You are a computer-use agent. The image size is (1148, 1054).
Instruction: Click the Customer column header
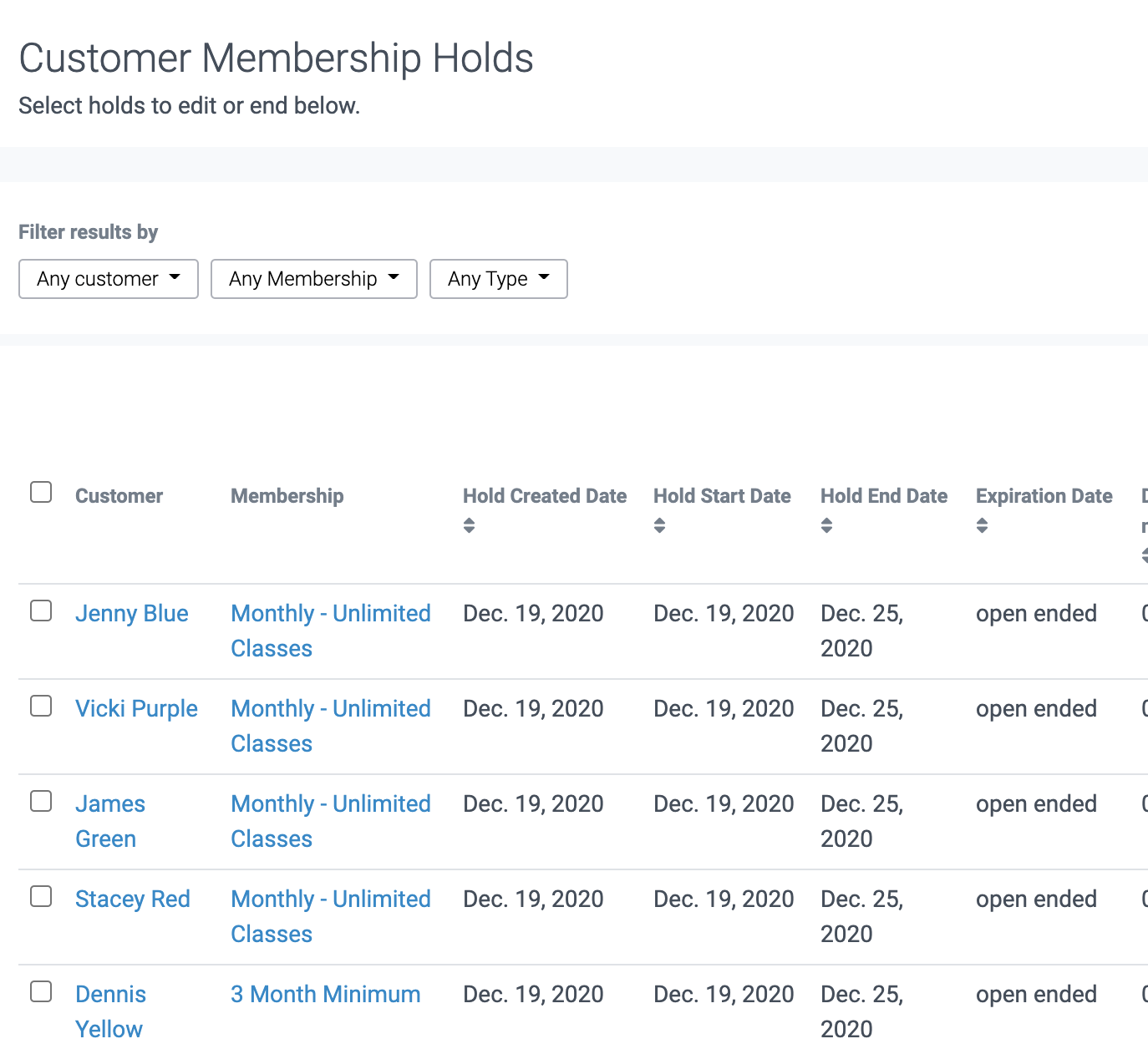click(119, 495)
